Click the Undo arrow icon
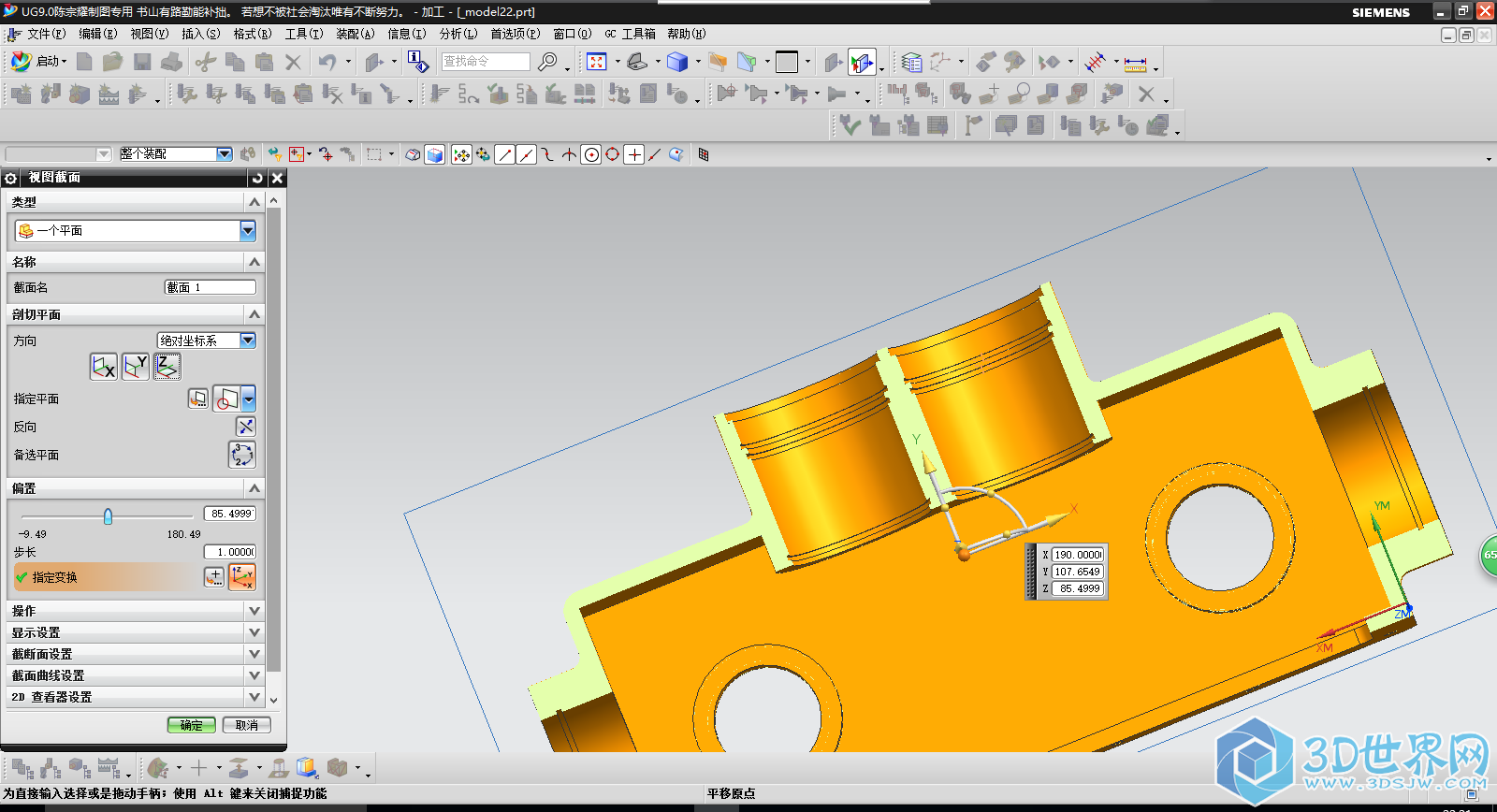The height and width of the screenshot is (812, 1497). (327, 62)
